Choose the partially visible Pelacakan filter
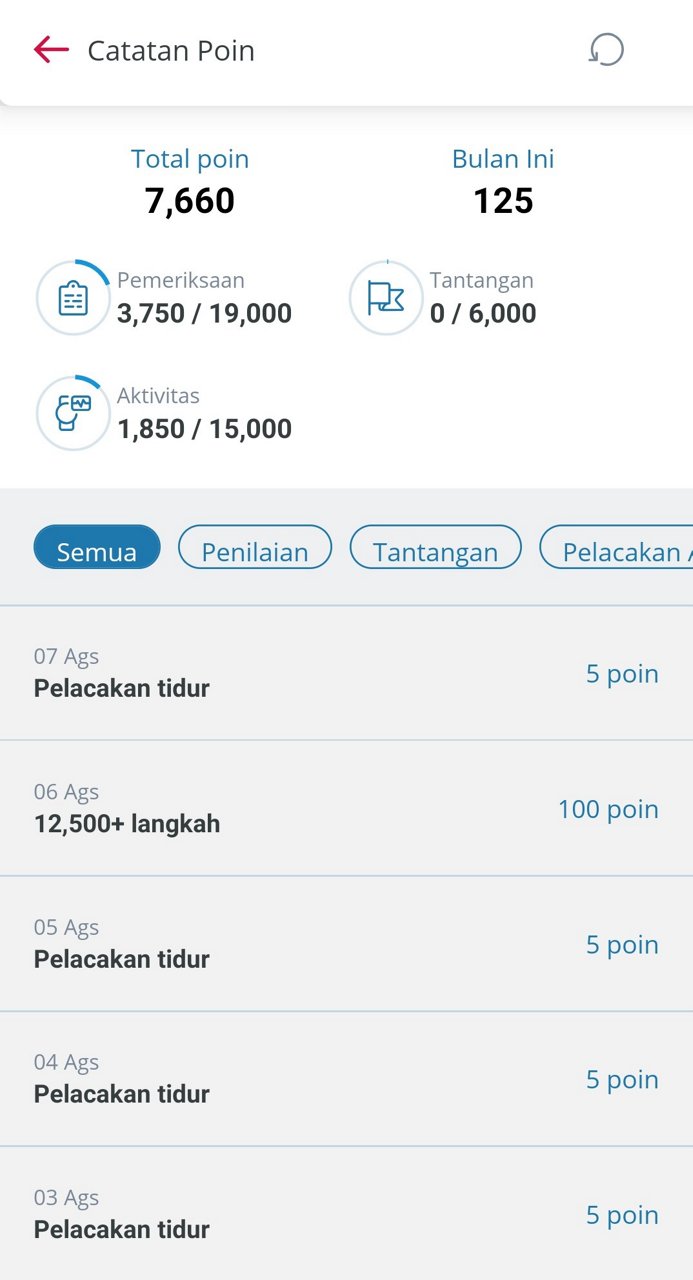The height and width of the screenshot is (1280, 693). click(618, 548)
